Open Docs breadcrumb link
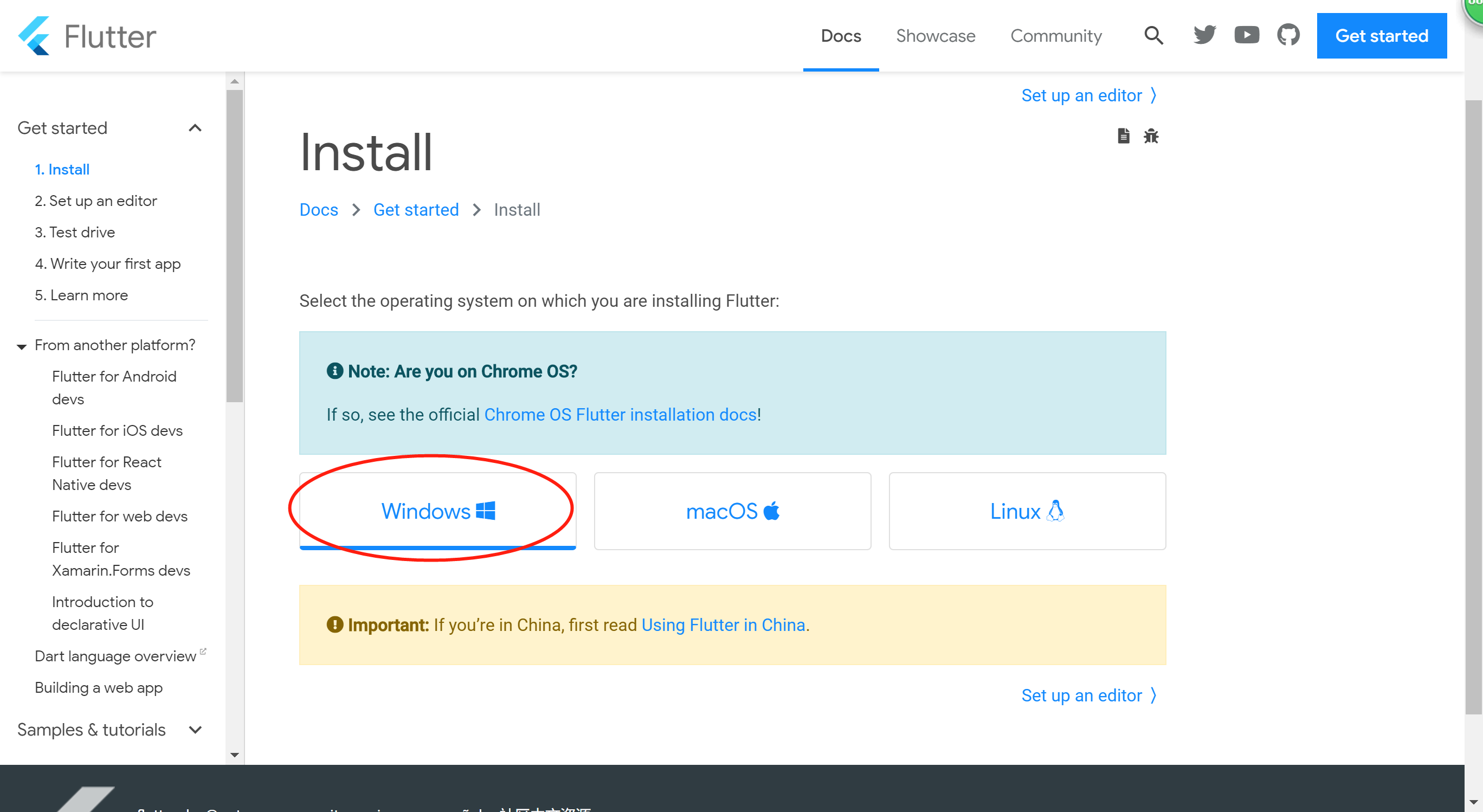Screen dimensions: 1483x812 (318, 210)
